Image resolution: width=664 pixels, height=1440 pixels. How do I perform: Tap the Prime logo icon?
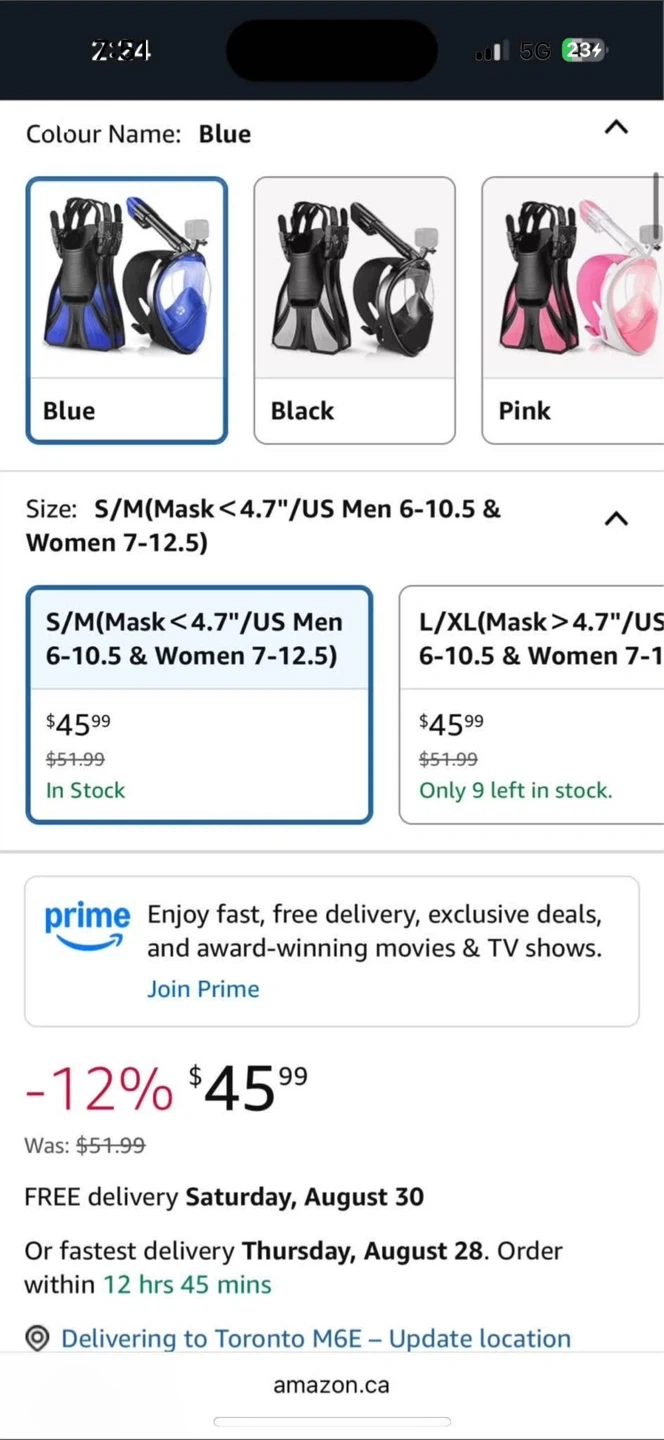click(x=87, y=925)
